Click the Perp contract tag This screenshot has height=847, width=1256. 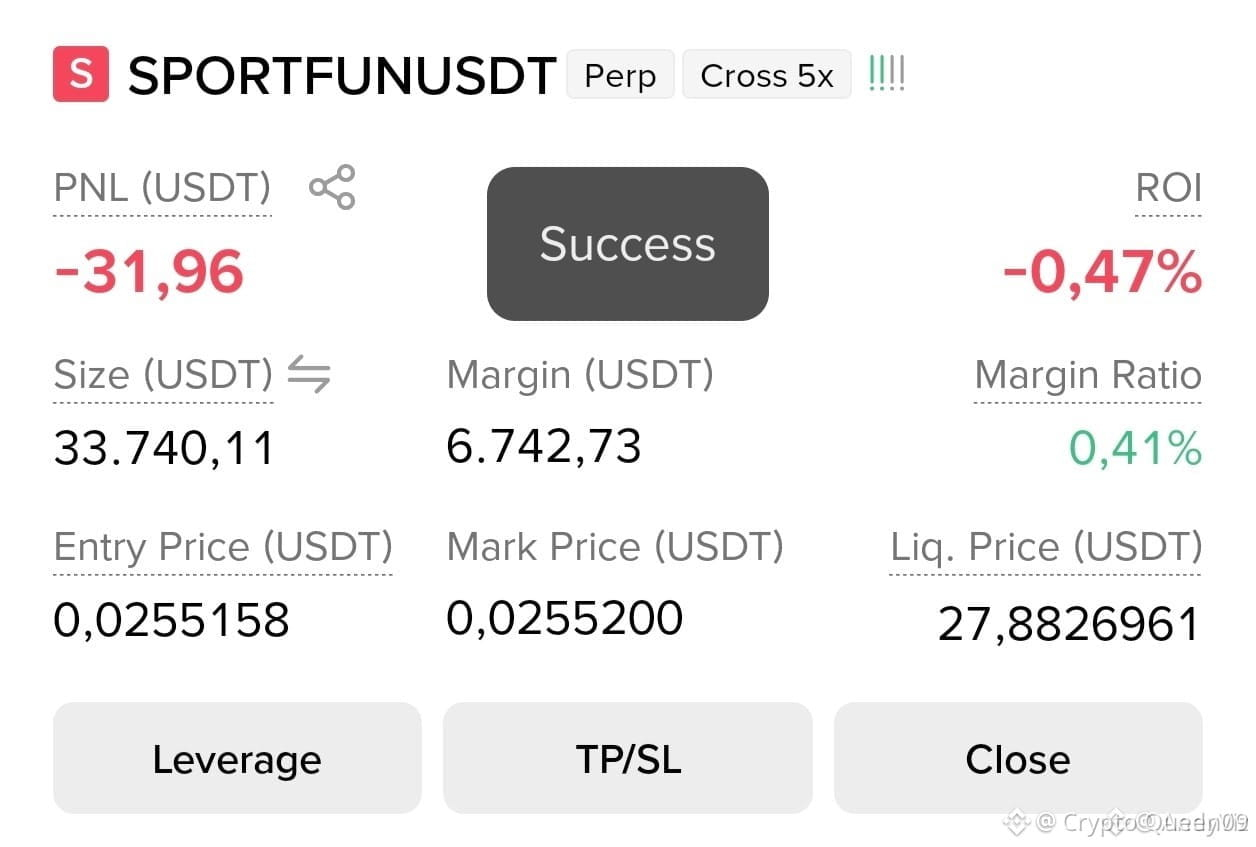(x=620, y=75)
